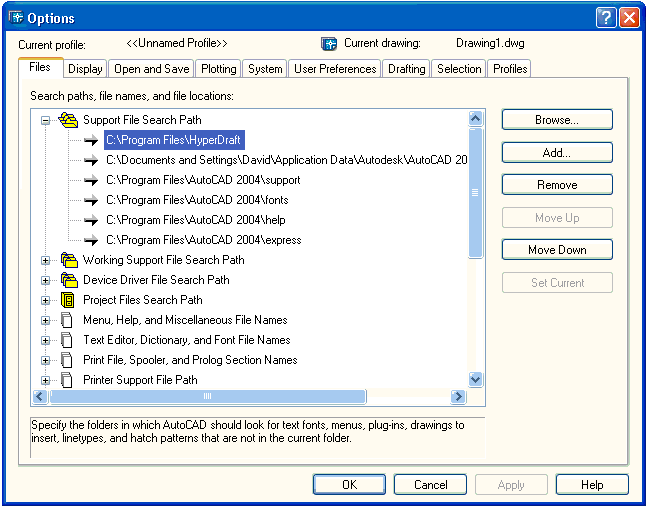Screen dimensions: 648x506
Task: Click the Support File Search Path folder icon
Action: 69,120
